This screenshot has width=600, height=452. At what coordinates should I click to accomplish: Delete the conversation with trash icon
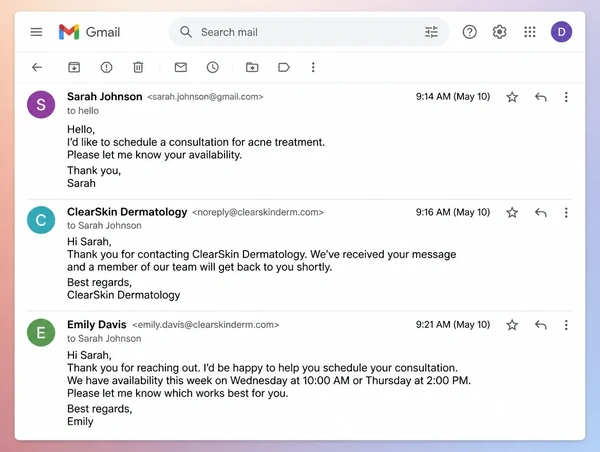138,67
